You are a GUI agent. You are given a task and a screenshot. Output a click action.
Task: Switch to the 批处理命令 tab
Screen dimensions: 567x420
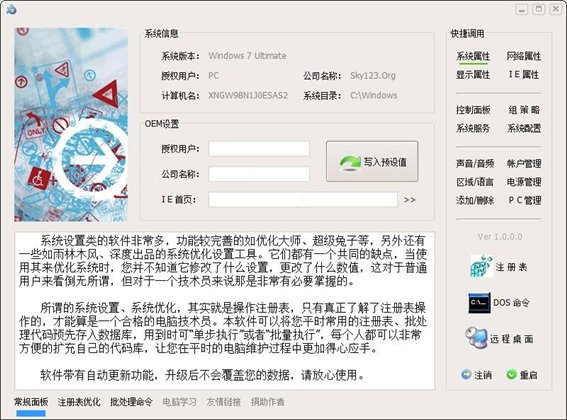pyautogui.click(x=131, y=402)
